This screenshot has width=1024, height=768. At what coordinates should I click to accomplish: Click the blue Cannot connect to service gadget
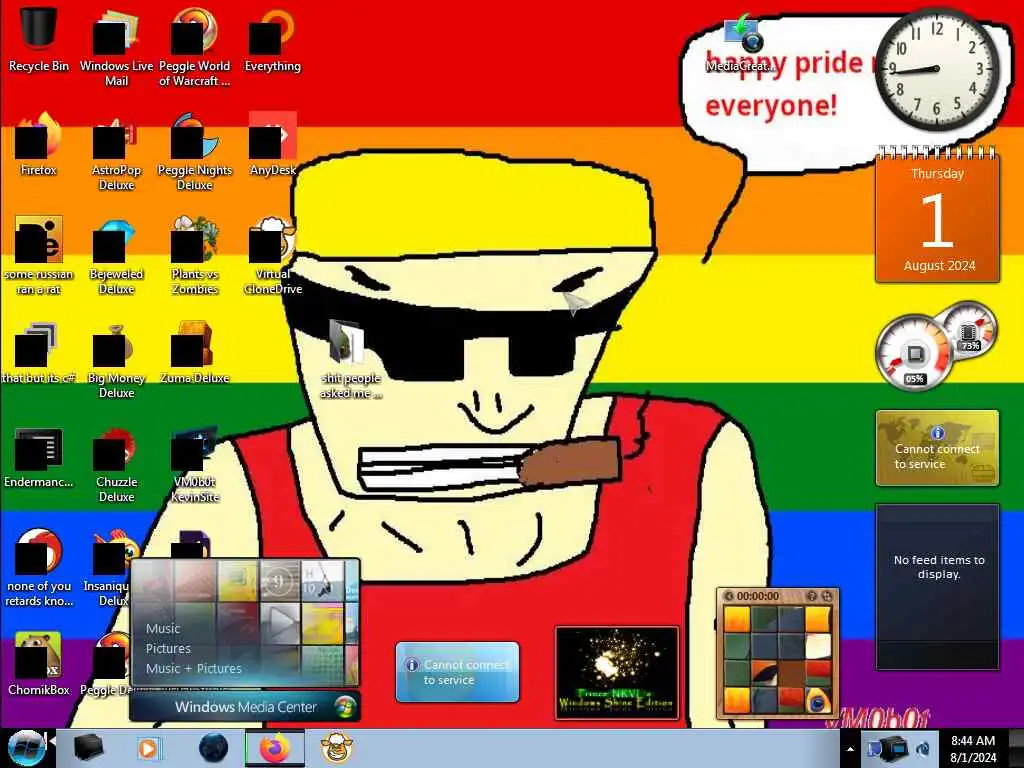coord(457,672)
